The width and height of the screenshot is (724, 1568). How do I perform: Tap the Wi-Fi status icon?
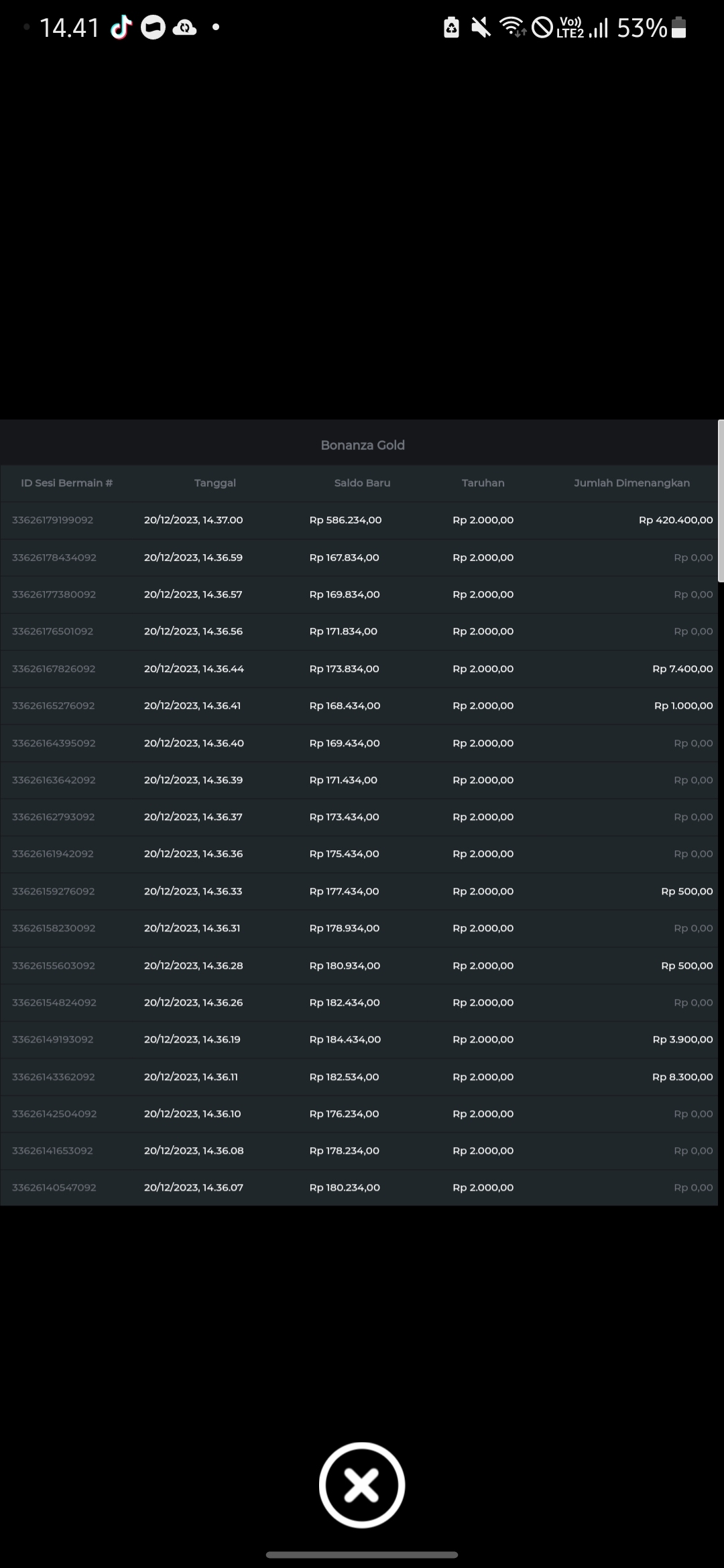pos(513,27)
